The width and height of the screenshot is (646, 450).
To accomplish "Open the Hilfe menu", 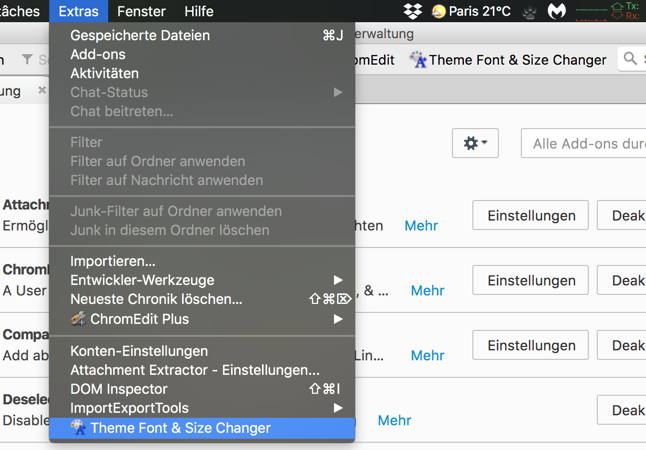I will click(x=199, y=11).
